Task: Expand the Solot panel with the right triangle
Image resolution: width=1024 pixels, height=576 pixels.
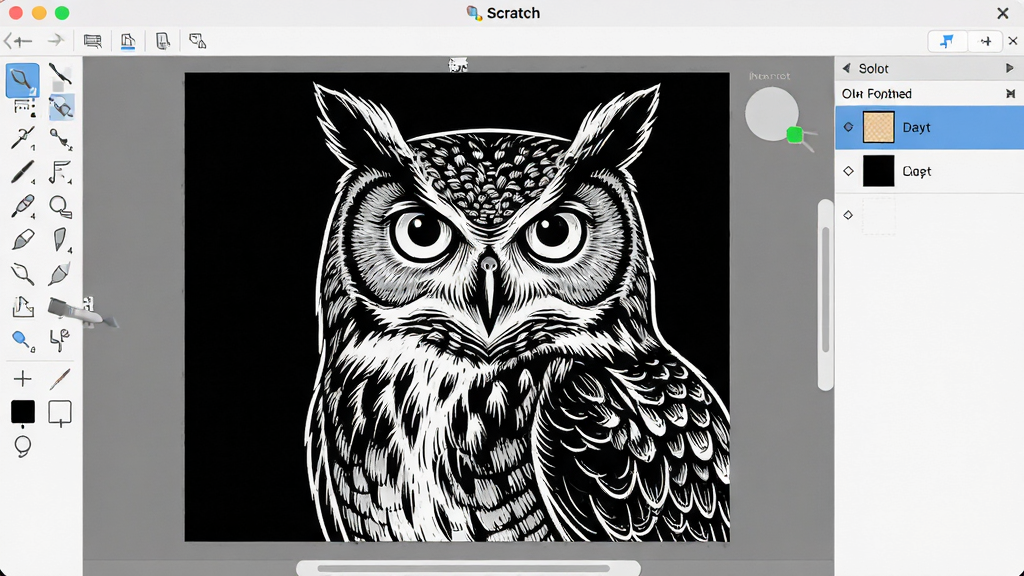Action: point(1010,68)
